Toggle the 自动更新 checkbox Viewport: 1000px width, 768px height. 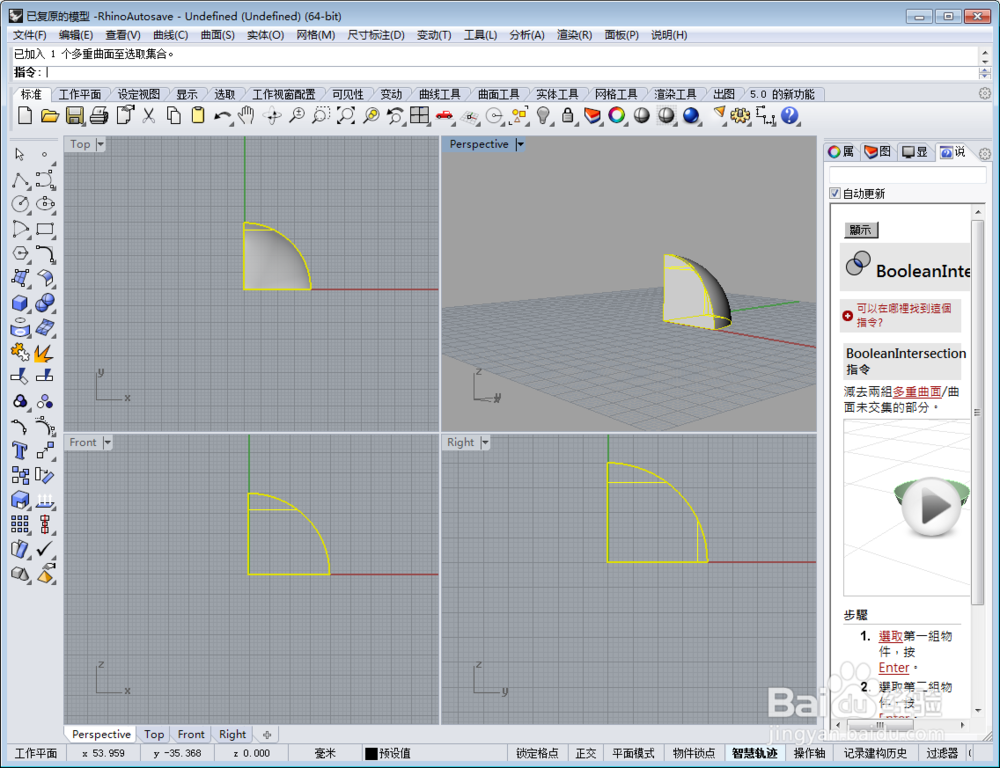835,193
